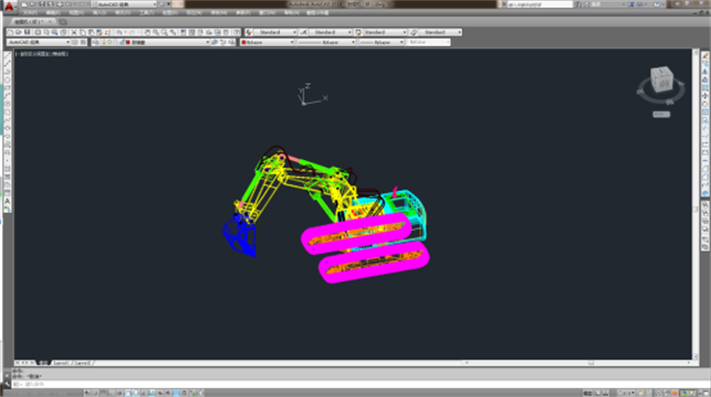
Task: Open the Dimension Style manager icon
Action: (x=304, y=32)
